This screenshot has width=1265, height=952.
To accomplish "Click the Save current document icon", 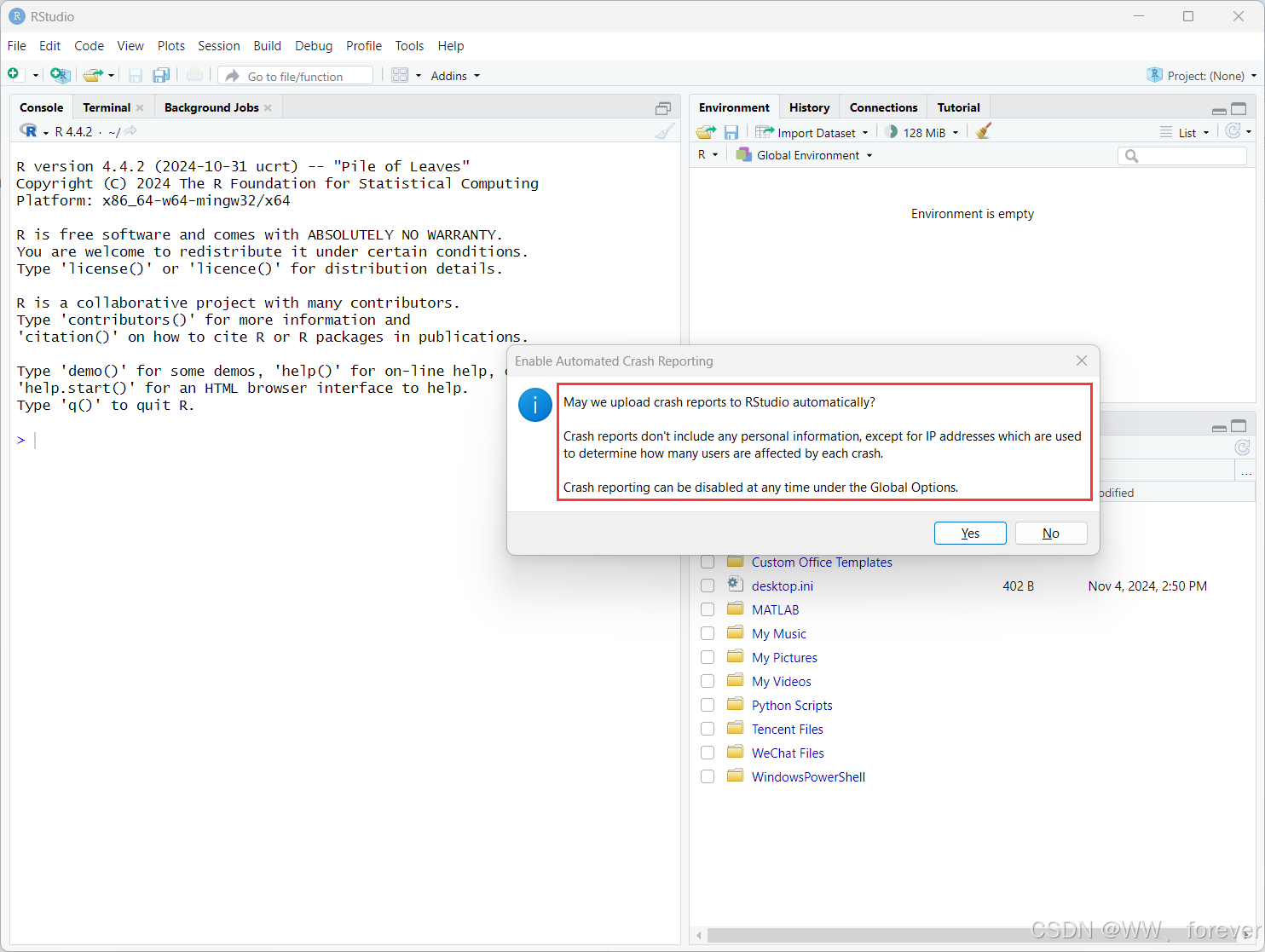I will (136, 75).
